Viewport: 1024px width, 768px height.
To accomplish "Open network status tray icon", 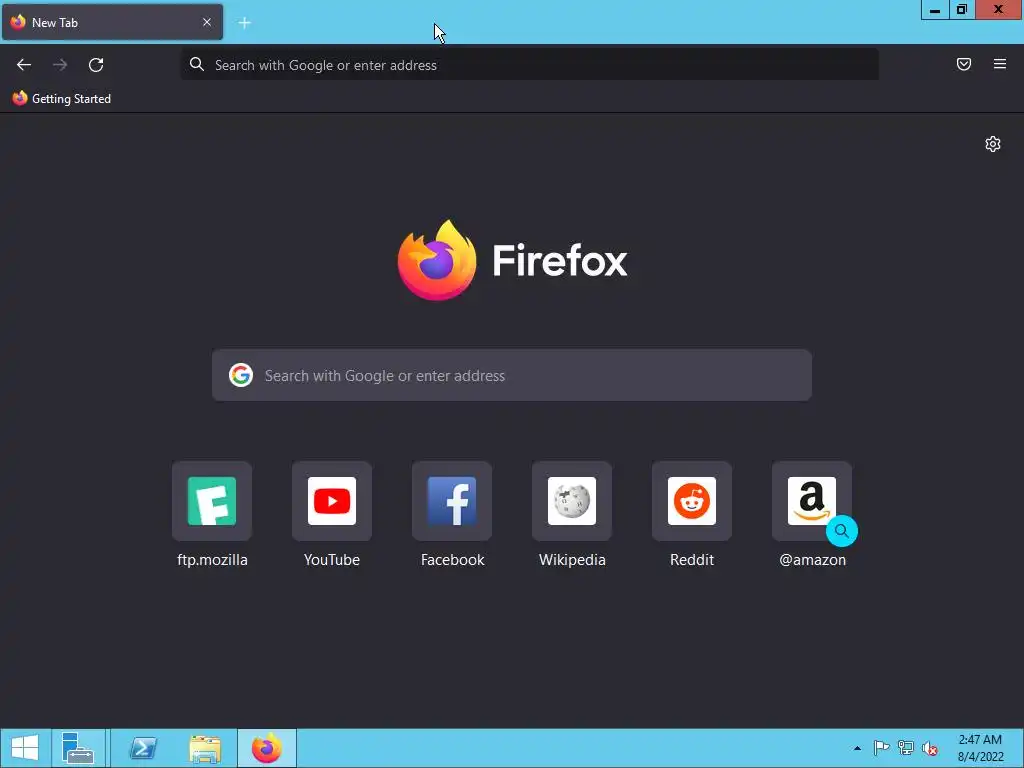I will (906, 748).
